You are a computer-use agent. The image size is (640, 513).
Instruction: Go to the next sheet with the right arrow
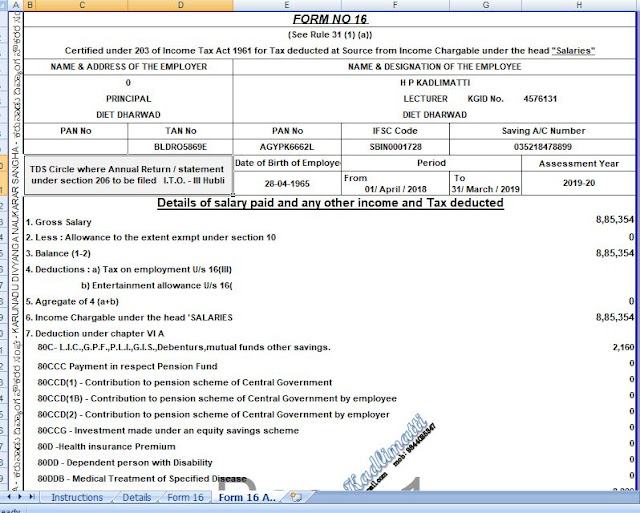(x=20, y=497)
